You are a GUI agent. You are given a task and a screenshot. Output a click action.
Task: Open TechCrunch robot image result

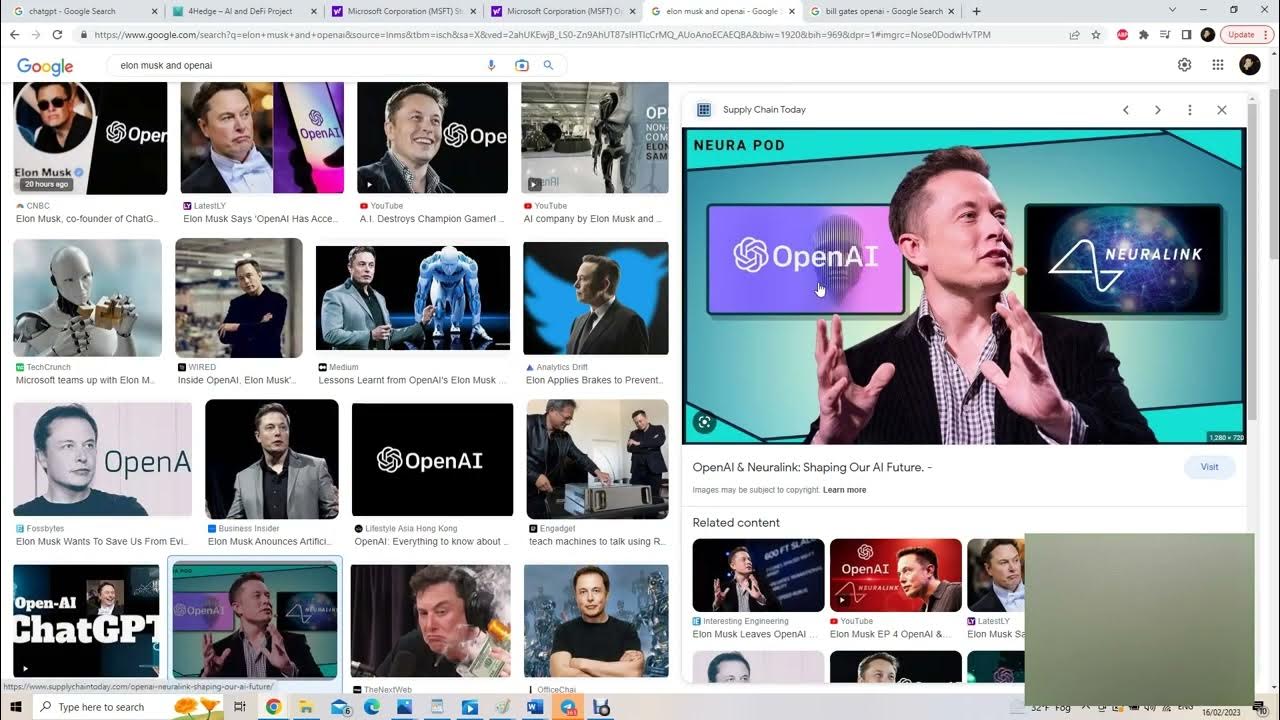87,298
